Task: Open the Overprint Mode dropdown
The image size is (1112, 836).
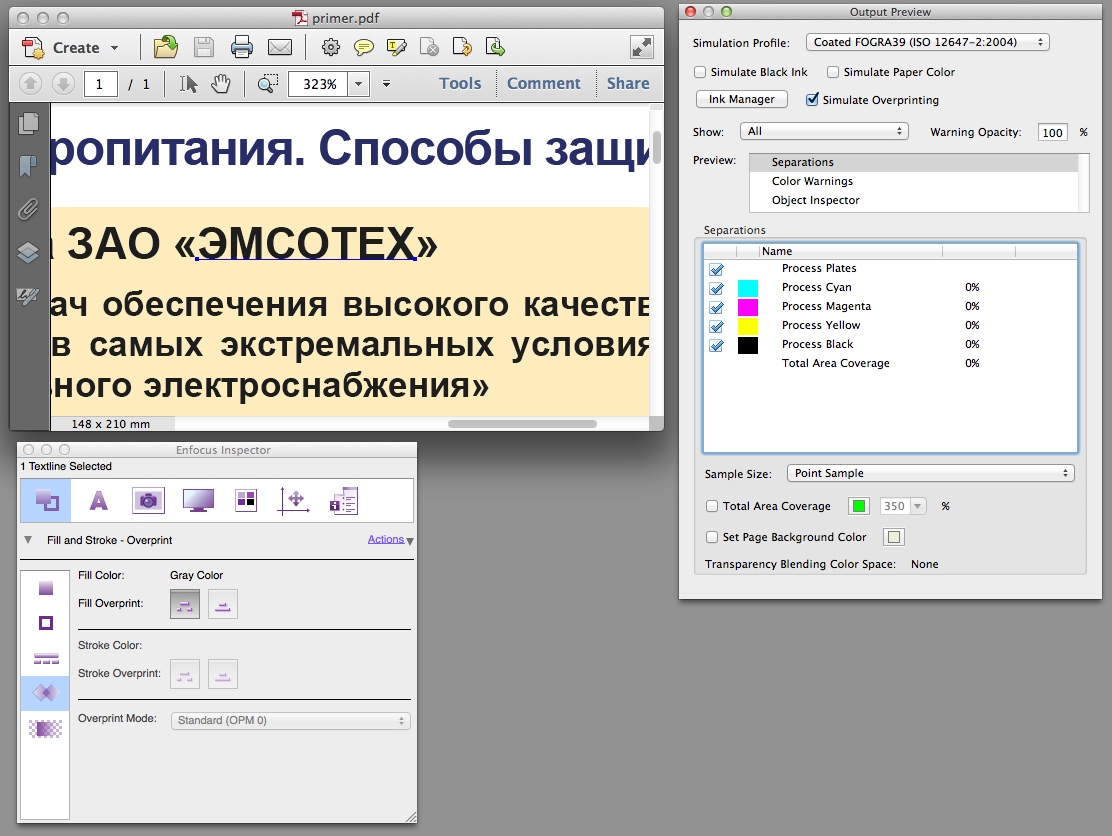Action: [x=291, y=720]
